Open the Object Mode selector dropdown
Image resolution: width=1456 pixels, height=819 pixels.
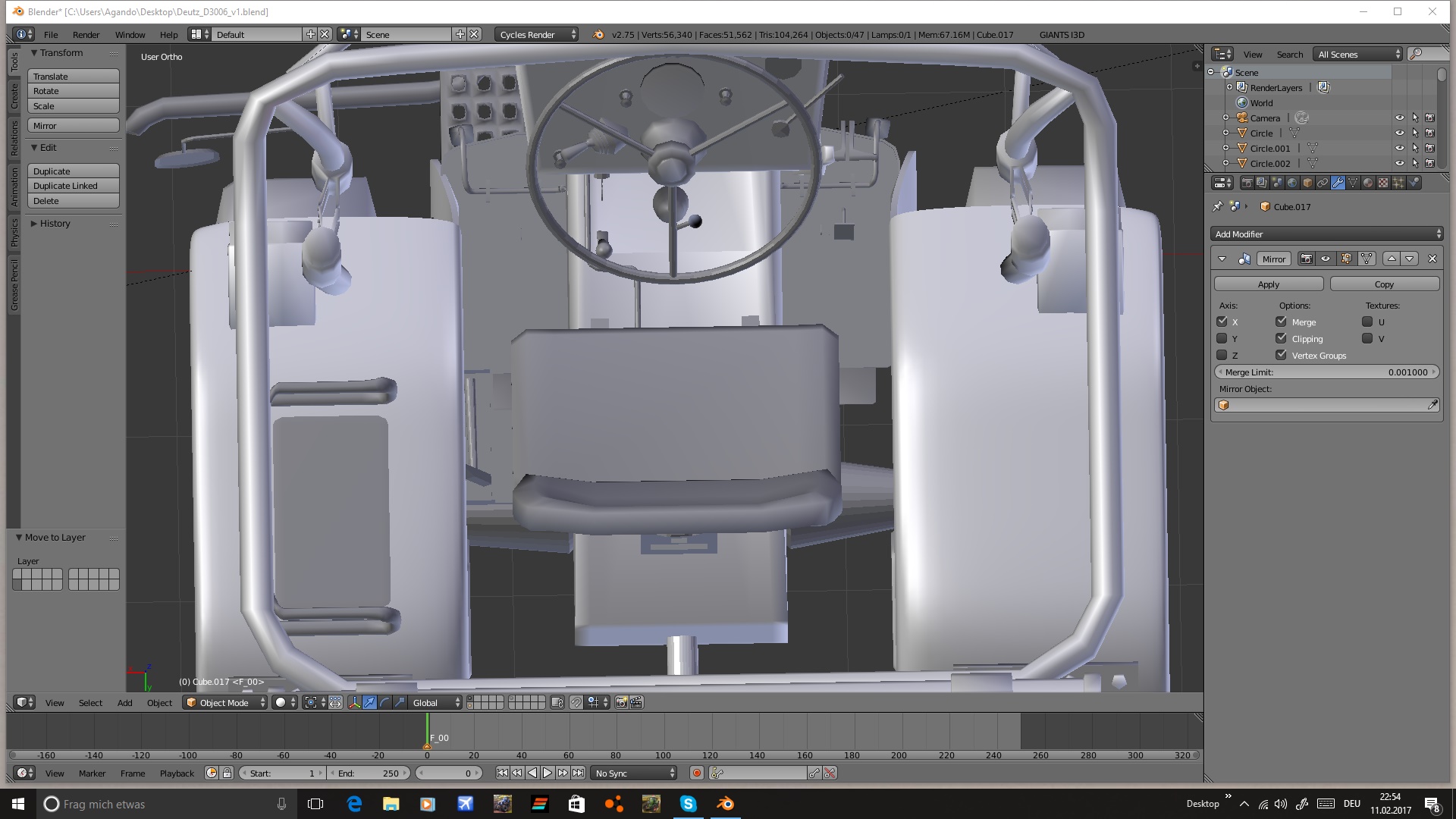225,702
